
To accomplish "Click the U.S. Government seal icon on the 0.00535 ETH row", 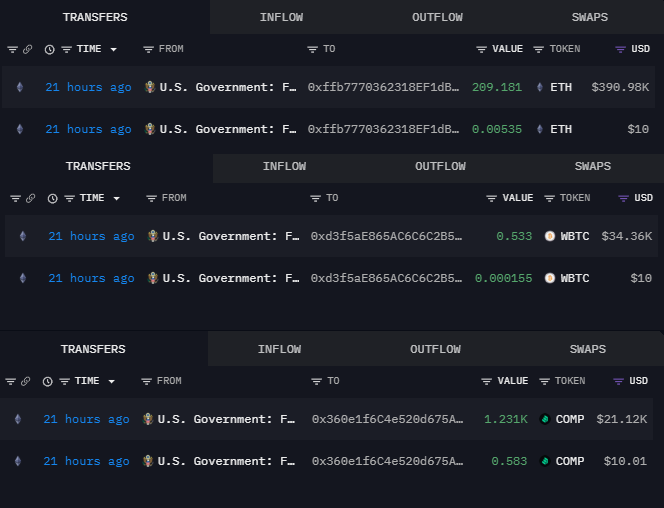I will tap(150, 129).
